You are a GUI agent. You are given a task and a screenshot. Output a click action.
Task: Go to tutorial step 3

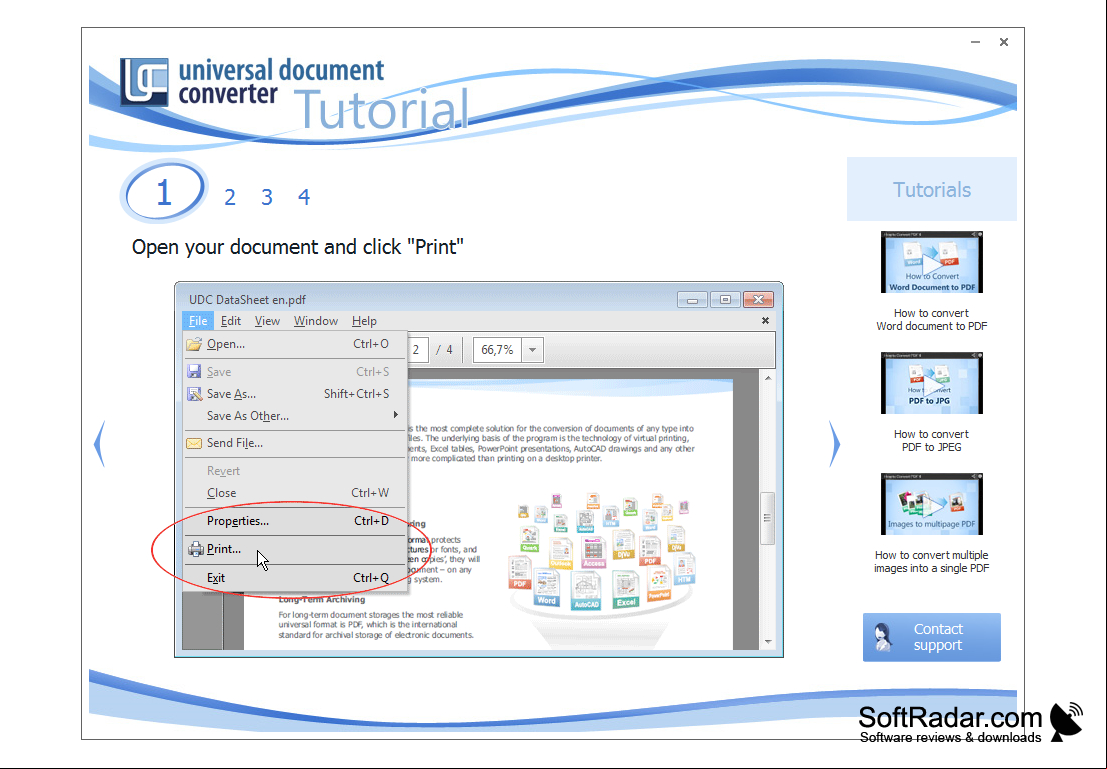[x=267, y=197]
